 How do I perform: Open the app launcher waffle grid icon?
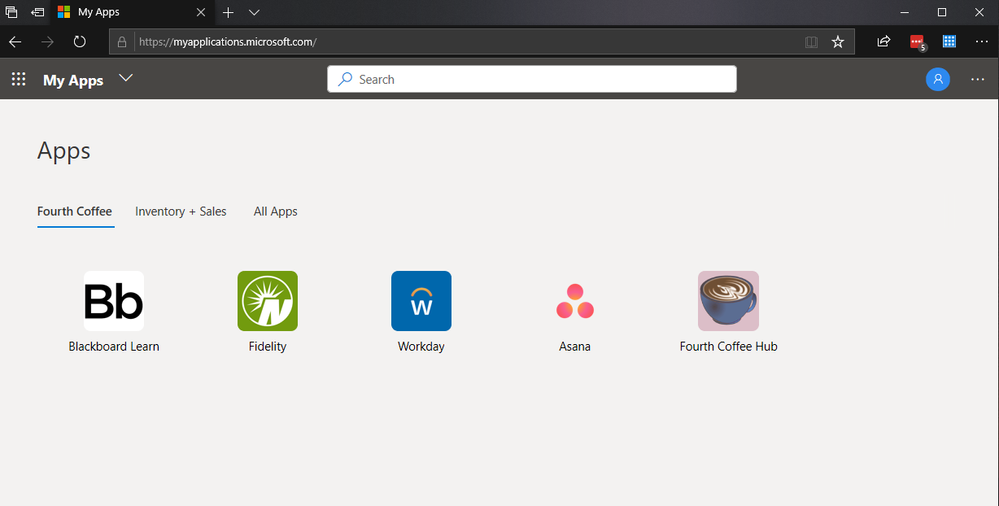[x=18, y=79]
